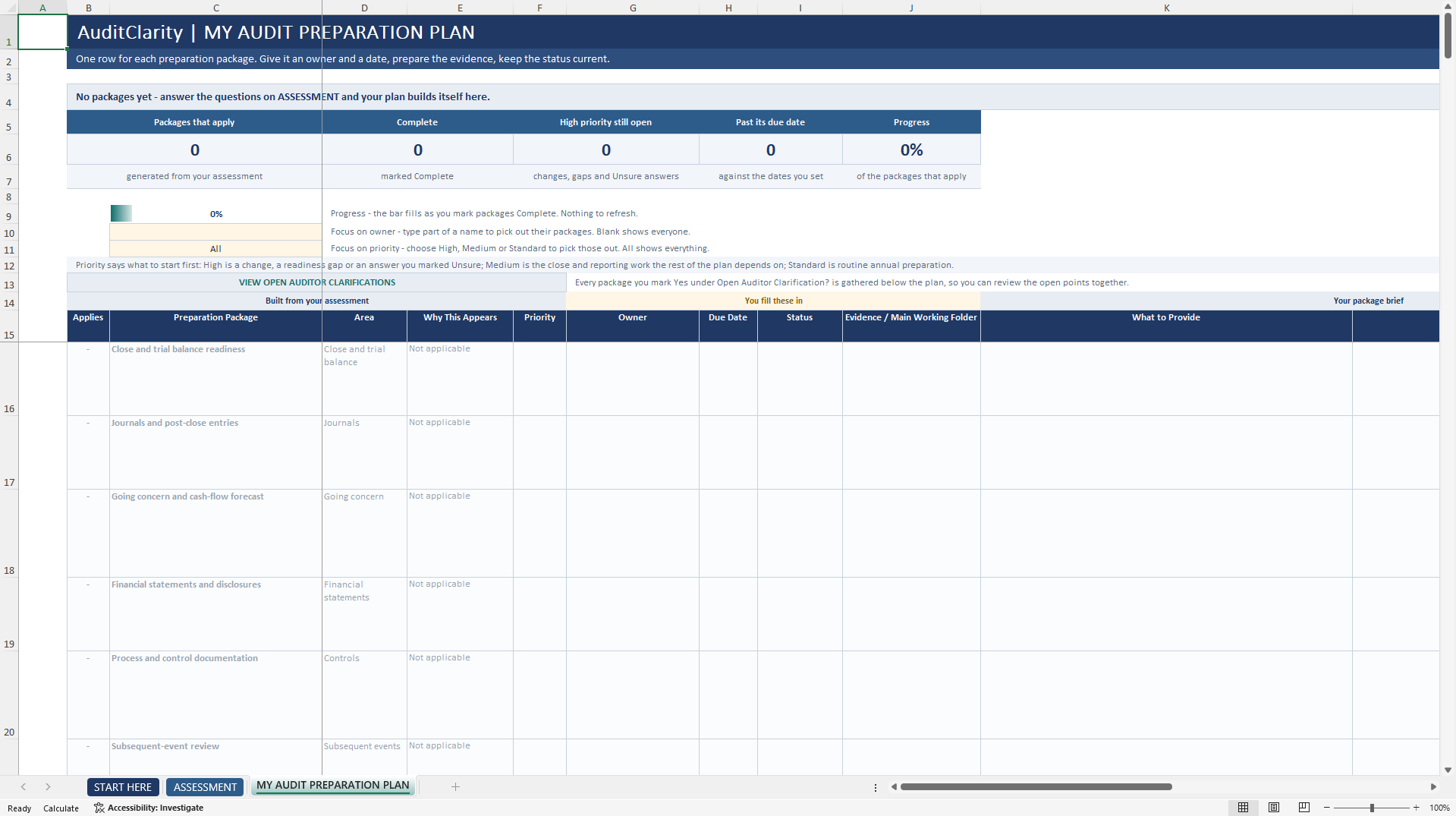Click vertical scrollbar up arrow
The height and width of the screenshot is (816, 1456).
[1448, 6]
